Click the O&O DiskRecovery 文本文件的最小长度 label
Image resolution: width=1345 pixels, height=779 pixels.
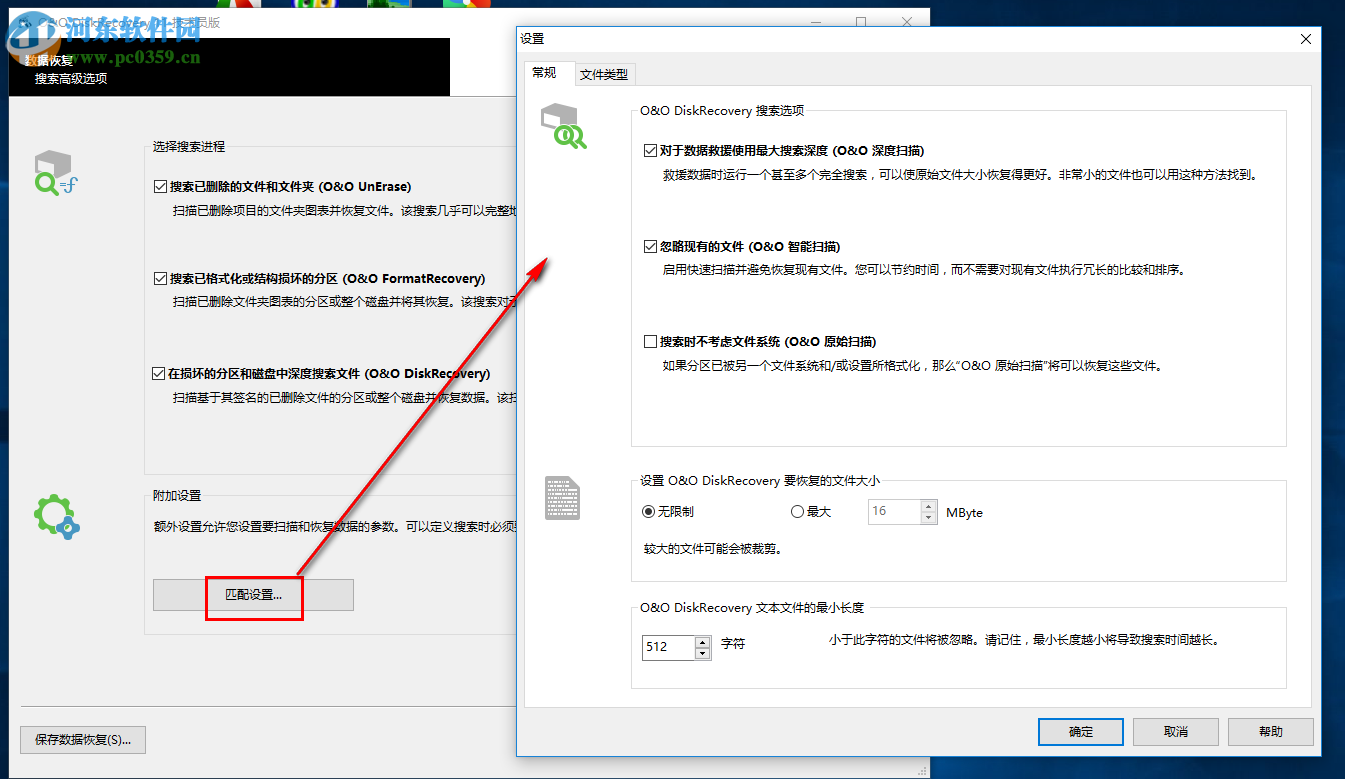coord(752,607)
